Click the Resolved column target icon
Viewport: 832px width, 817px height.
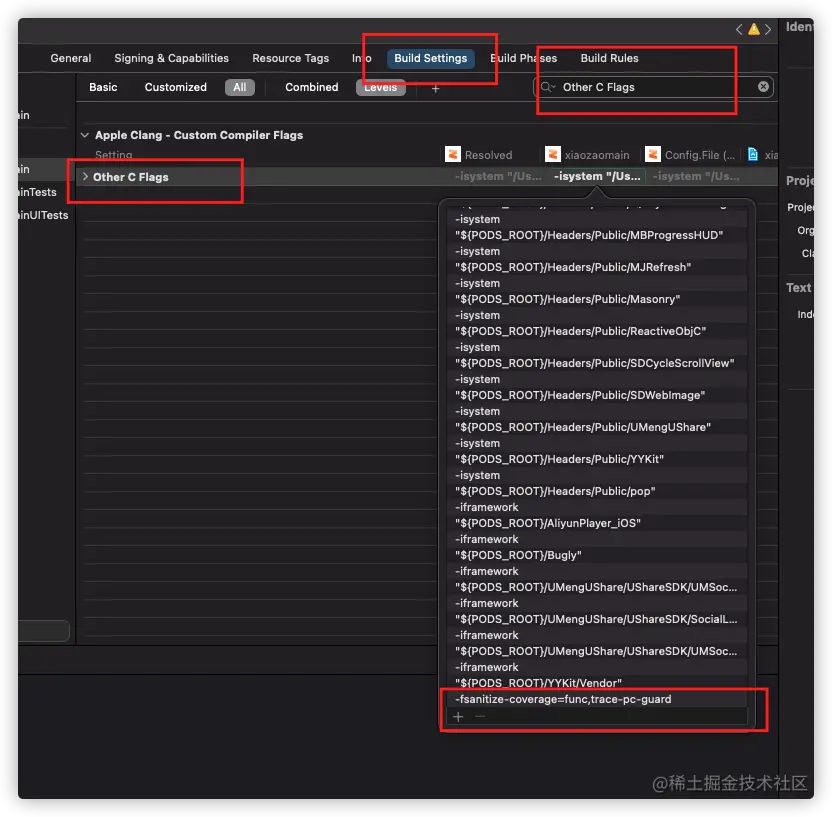453,154
